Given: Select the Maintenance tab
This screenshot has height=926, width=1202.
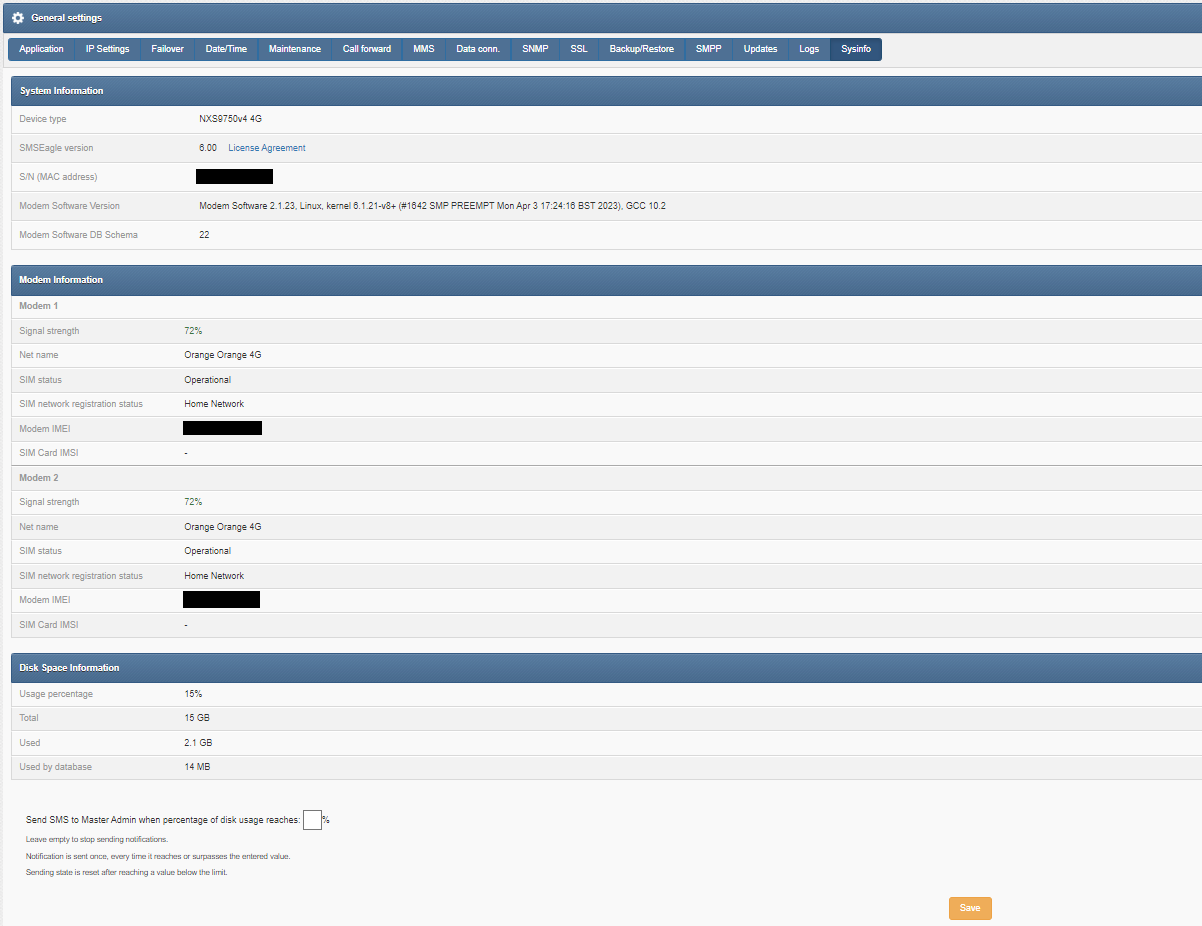Looking at the screenshot, I should (295, 49).
